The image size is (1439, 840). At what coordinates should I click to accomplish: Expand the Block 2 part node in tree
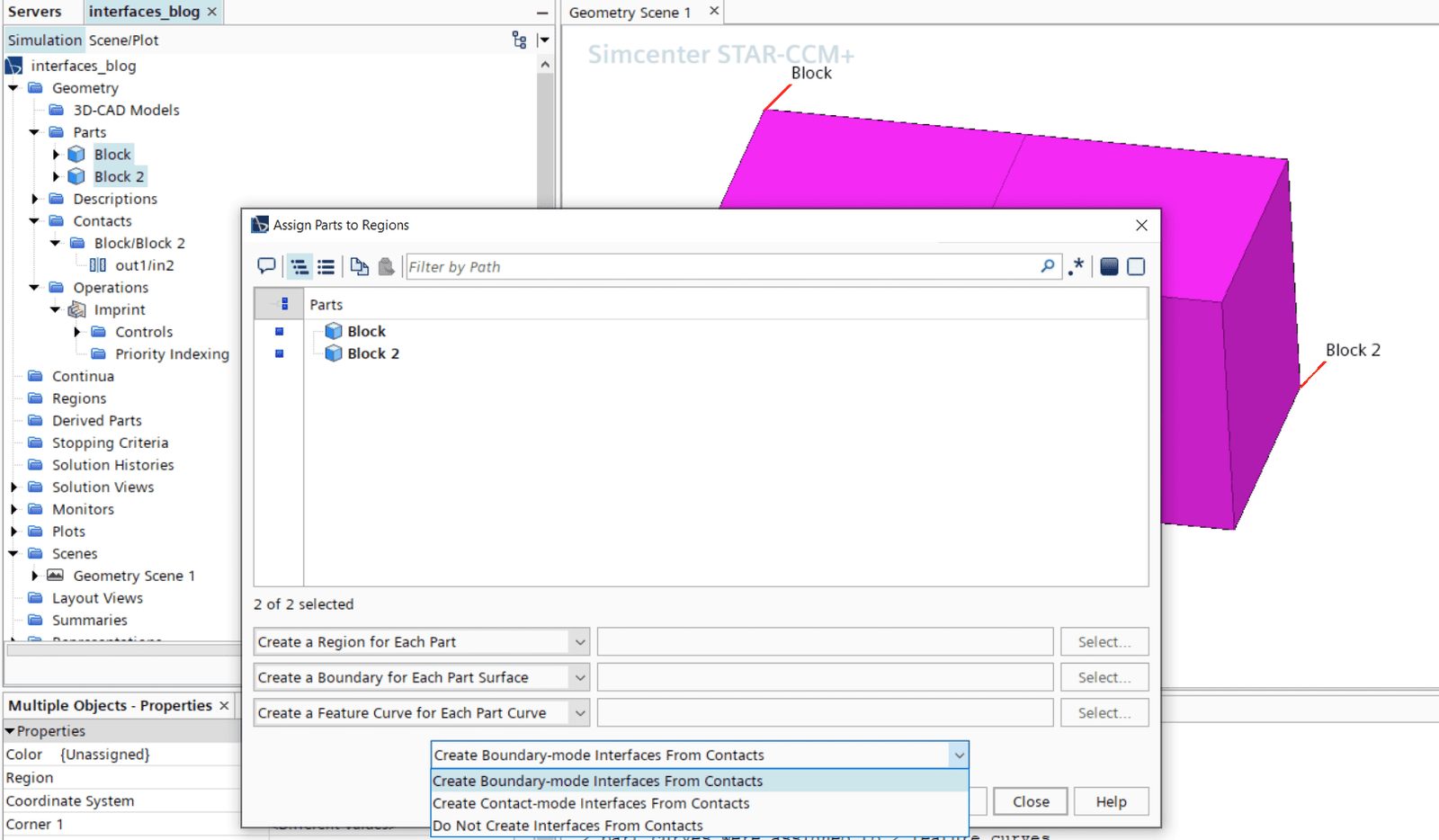[56, 176]
